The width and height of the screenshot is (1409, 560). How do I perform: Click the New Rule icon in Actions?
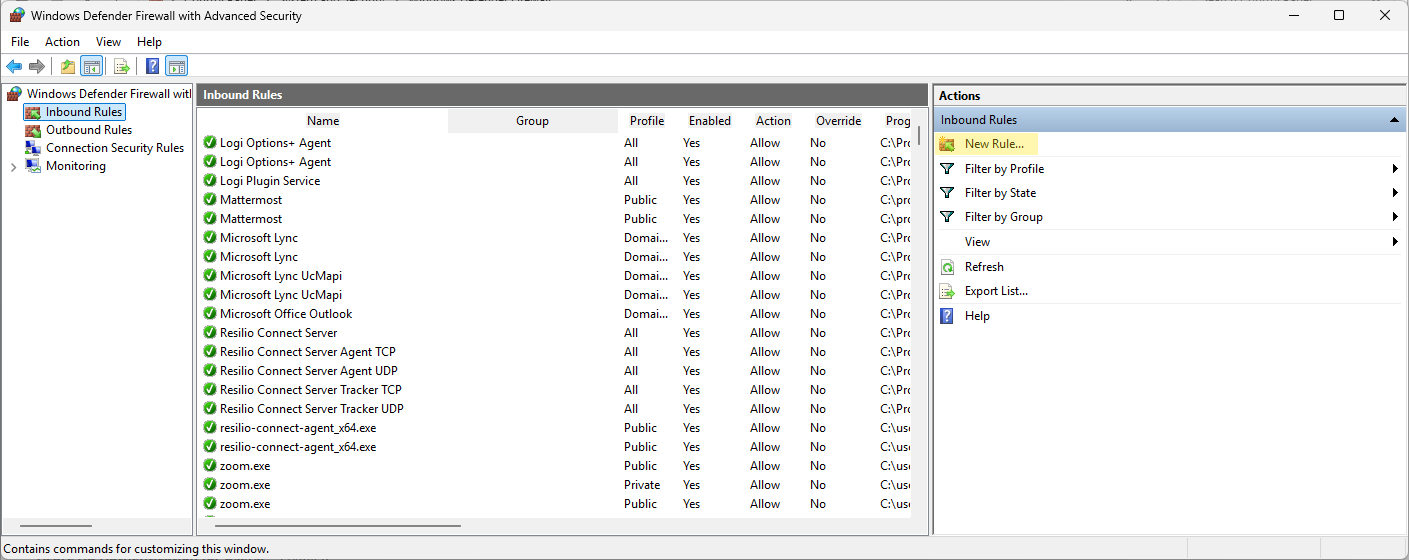(x=947, y=145)
